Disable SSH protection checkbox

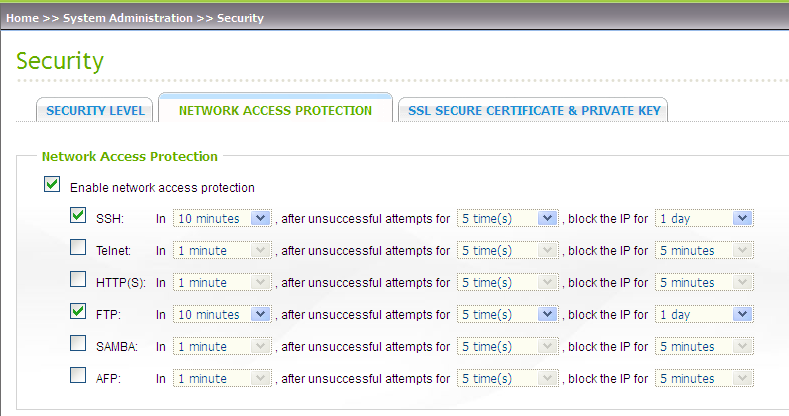[78, 216]
